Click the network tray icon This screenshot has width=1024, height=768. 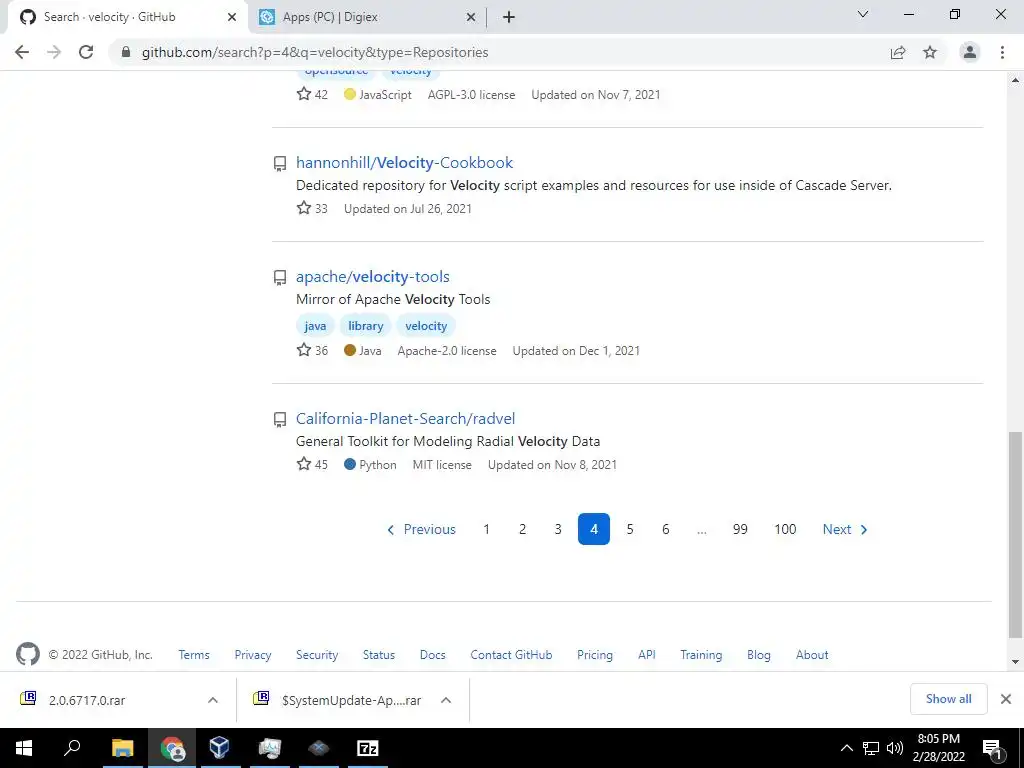[871, 748]
